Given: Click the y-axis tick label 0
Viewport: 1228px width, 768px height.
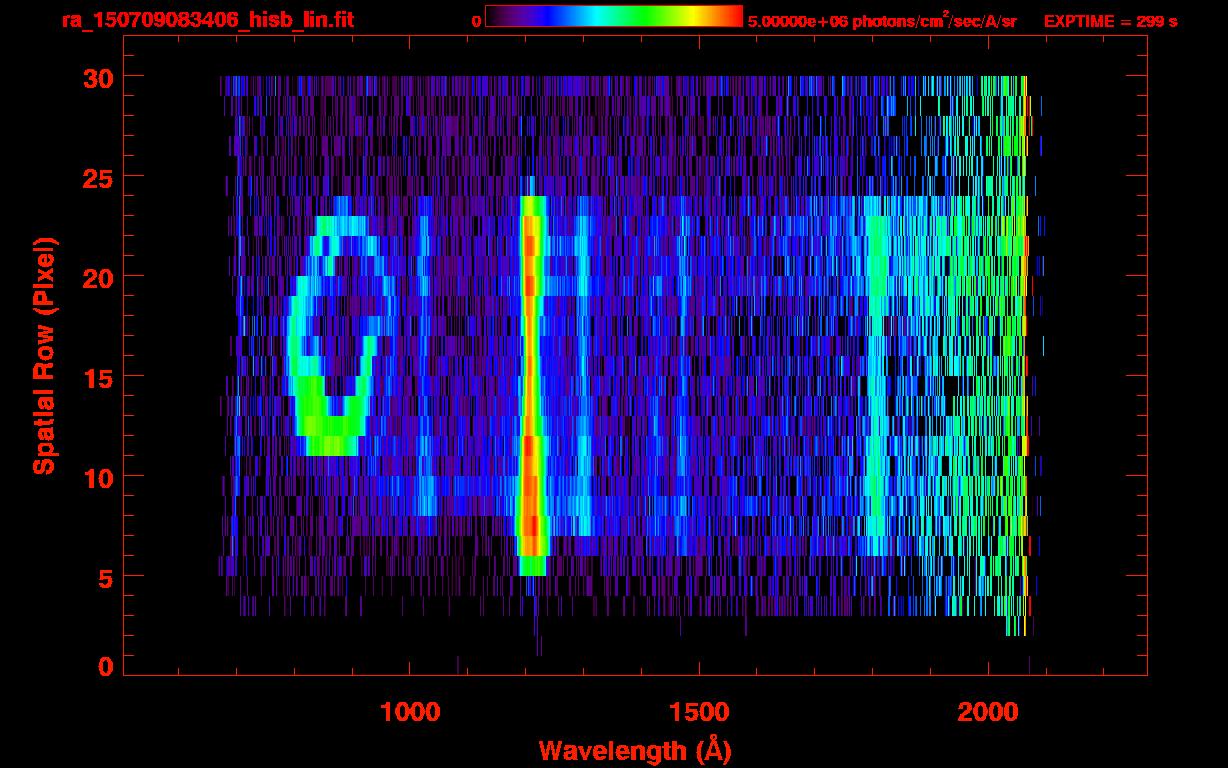Looking at the screenshot, I should 104,666.
